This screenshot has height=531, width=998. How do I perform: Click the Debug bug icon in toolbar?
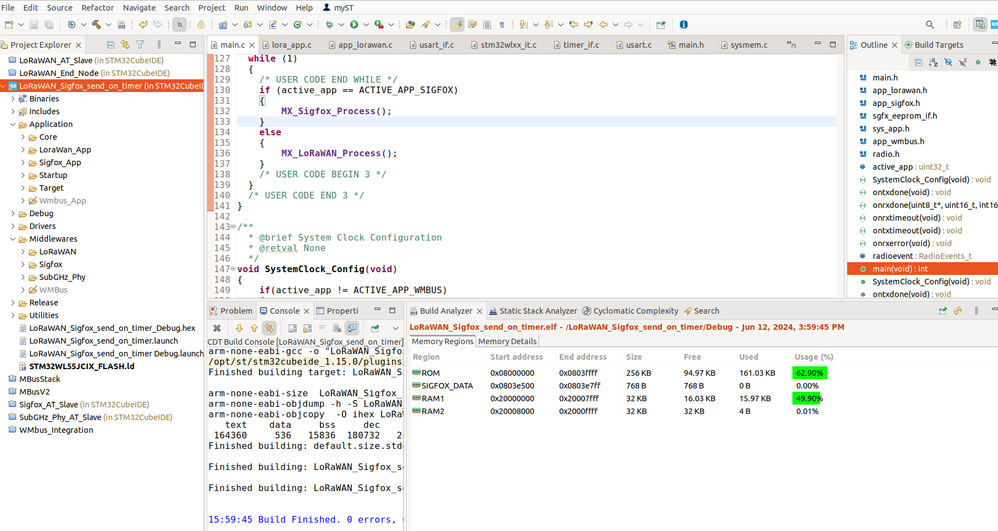point(329,25)
